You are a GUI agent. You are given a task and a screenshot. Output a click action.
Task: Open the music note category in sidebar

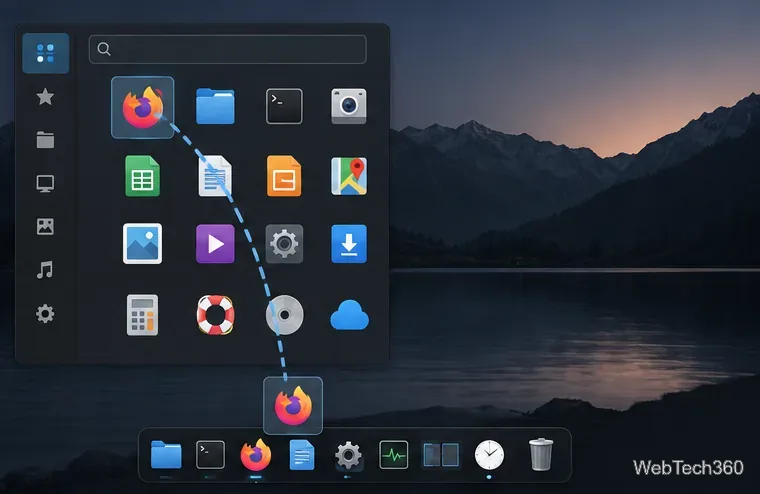click(x=45, y=270)
